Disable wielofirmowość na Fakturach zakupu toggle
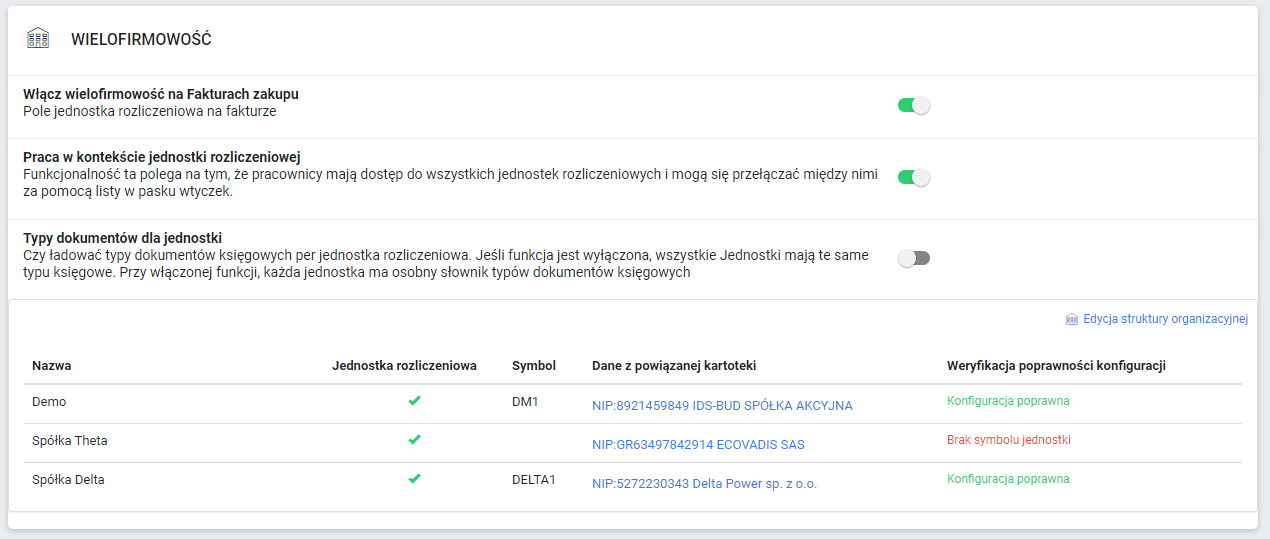 tap(914, 105)
